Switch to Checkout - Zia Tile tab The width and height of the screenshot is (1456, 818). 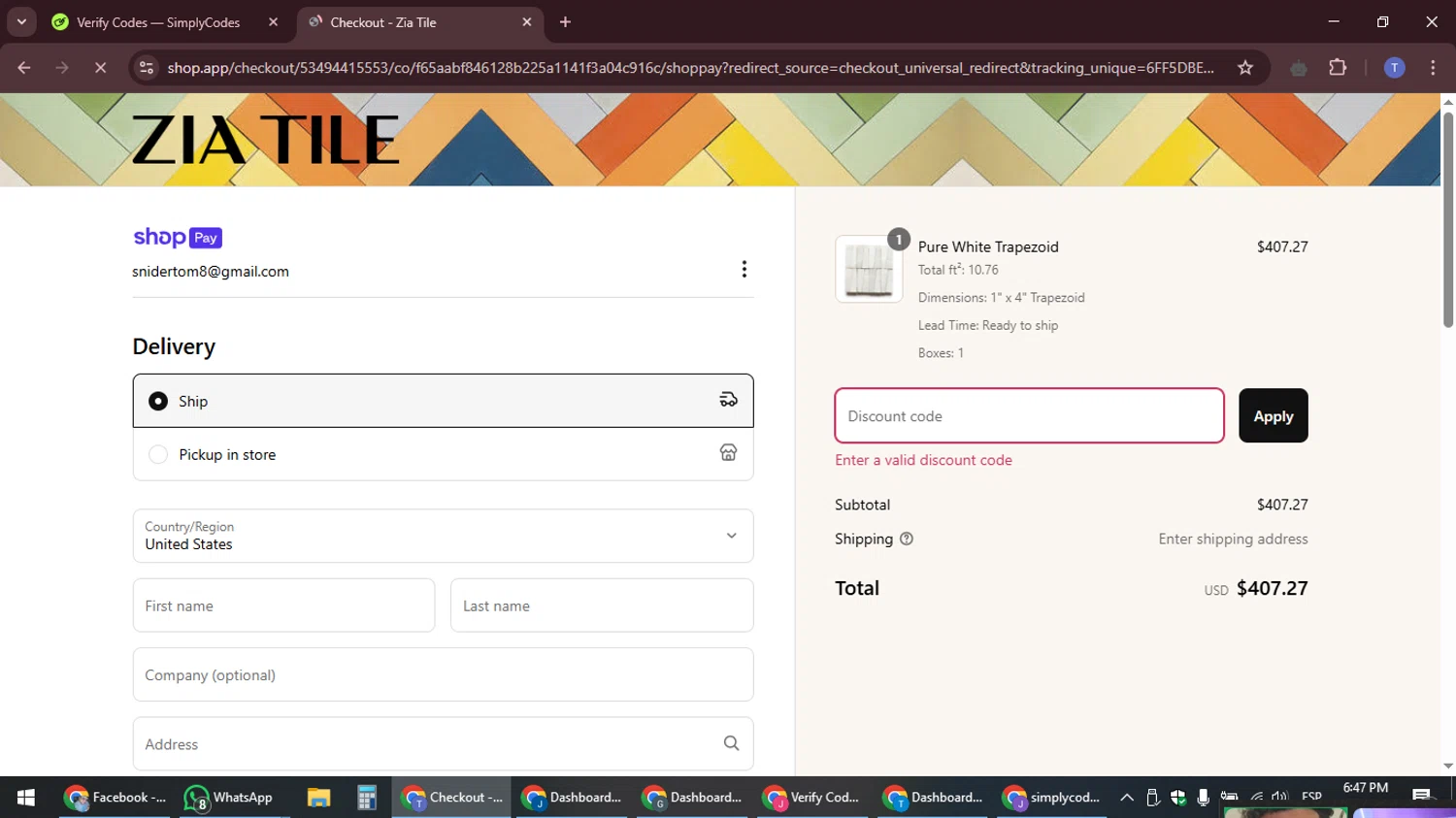pyautogui.click(x=420, y=22)
